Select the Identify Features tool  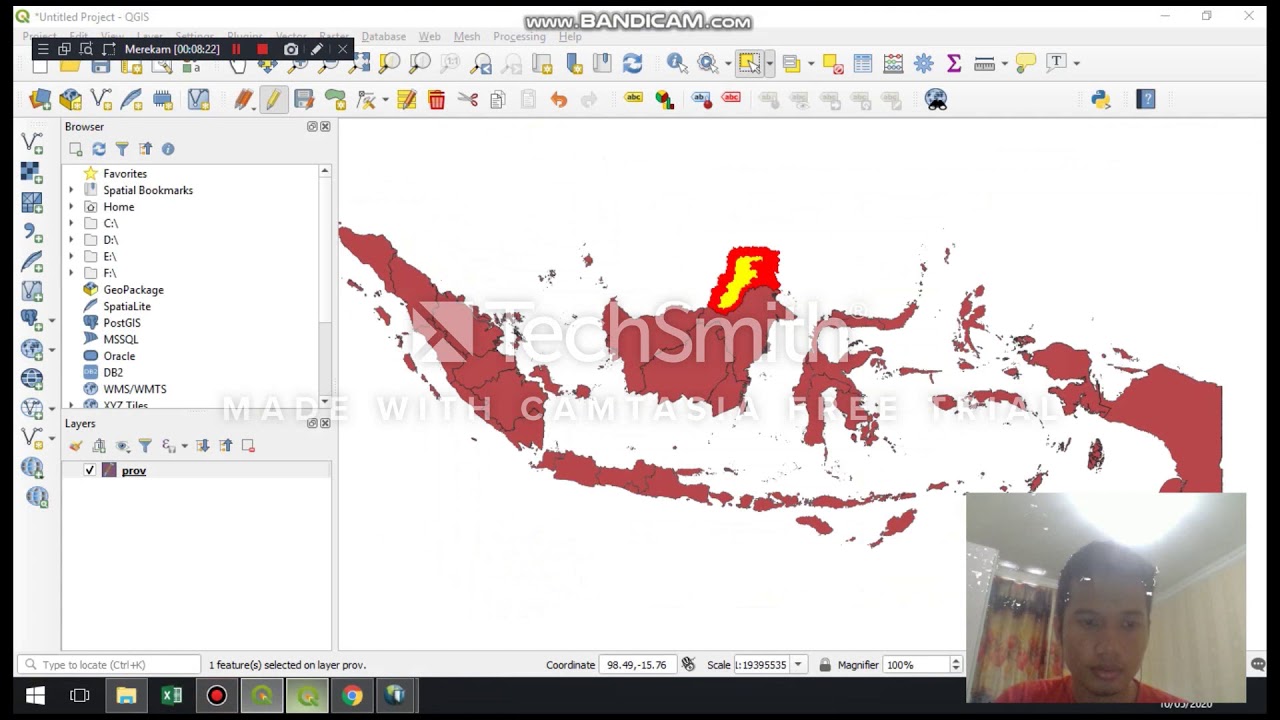[677, 63]
